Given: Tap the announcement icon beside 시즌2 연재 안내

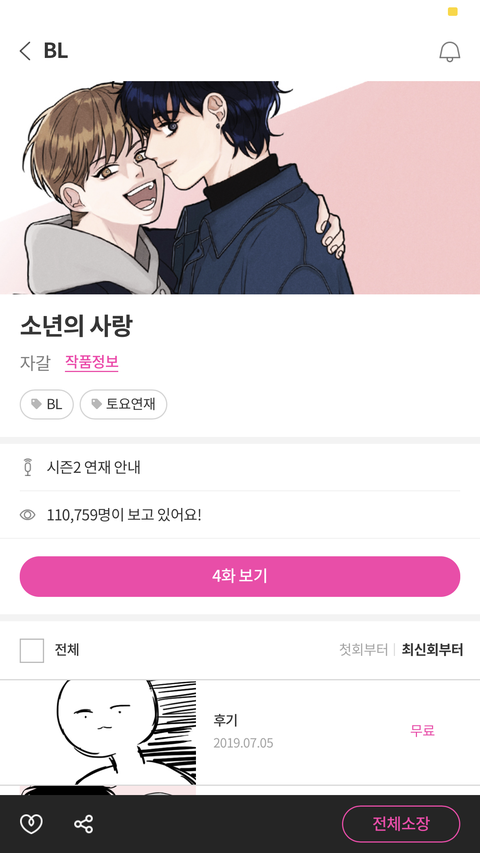Looking at the screenshot, I should (x=28, y=467).
